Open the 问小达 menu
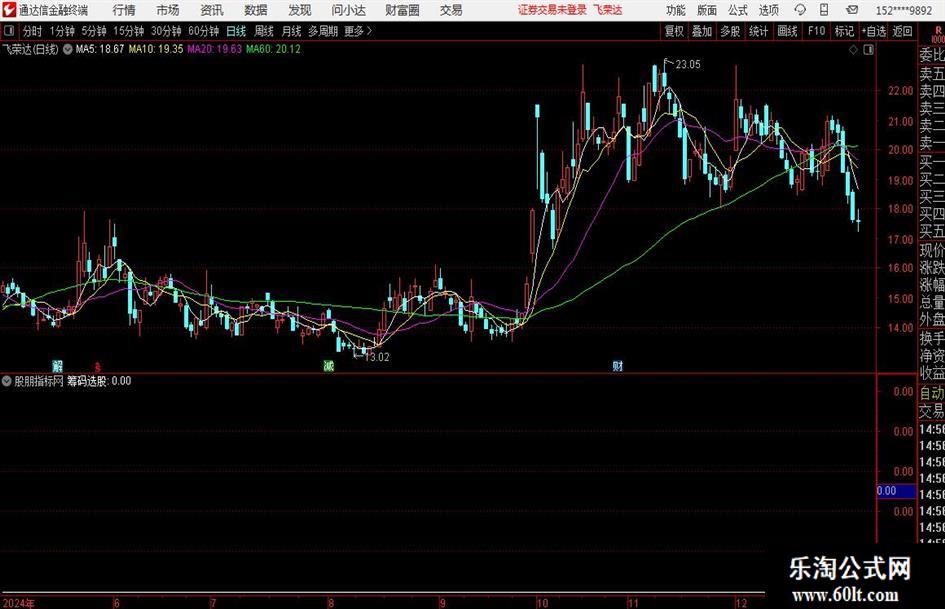945x609 pixels. pyautogui.click(x=348, y=10)
